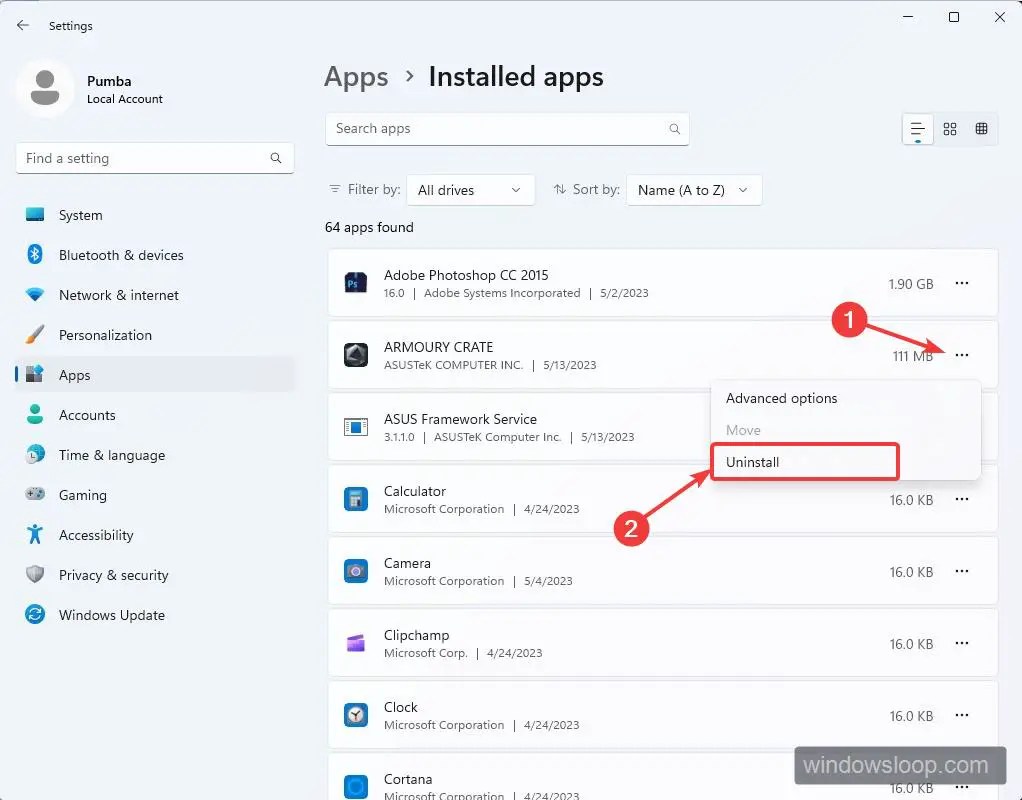1022x800 pixels.
Task: Select the Cortana app icon
Action: click(x=354, y=786)
